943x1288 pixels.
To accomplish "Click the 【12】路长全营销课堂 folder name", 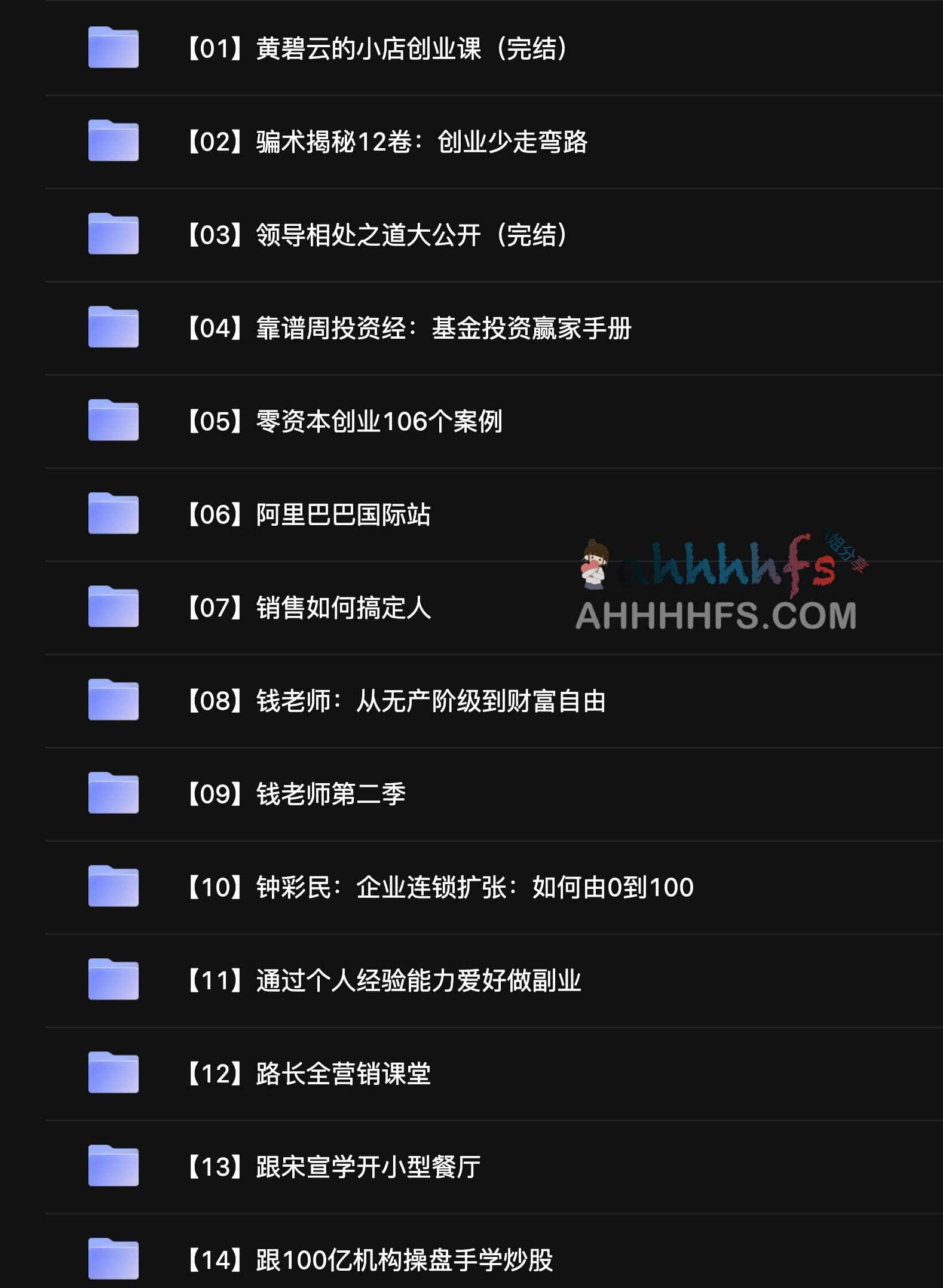I will click(308, 1074).
